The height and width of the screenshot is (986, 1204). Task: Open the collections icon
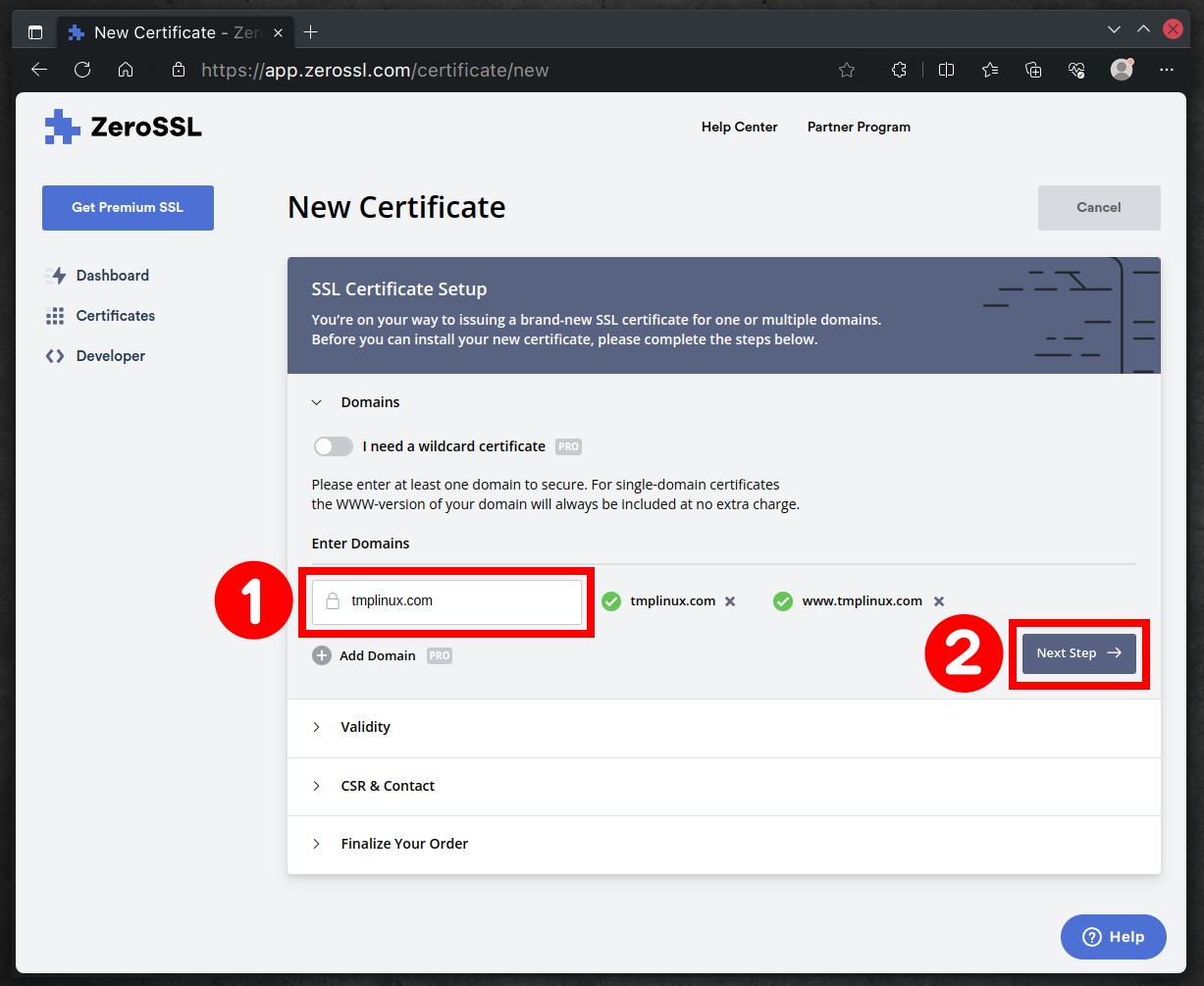pyautogui.click(x=1033, y=70)
